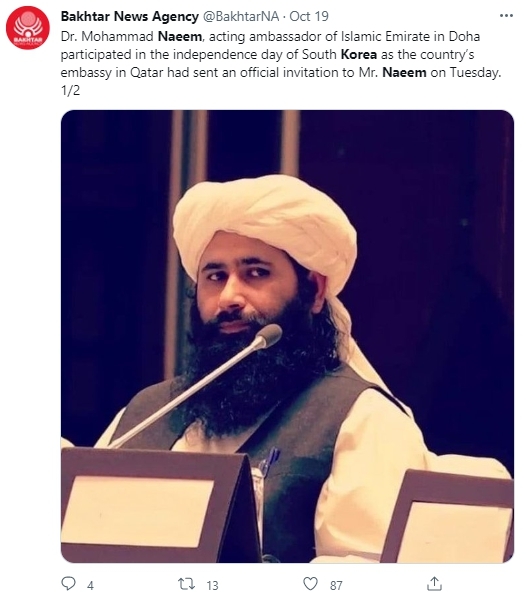Click bold Naeem after 'Mr.'
526x597 pixels.
pos(404,72)
